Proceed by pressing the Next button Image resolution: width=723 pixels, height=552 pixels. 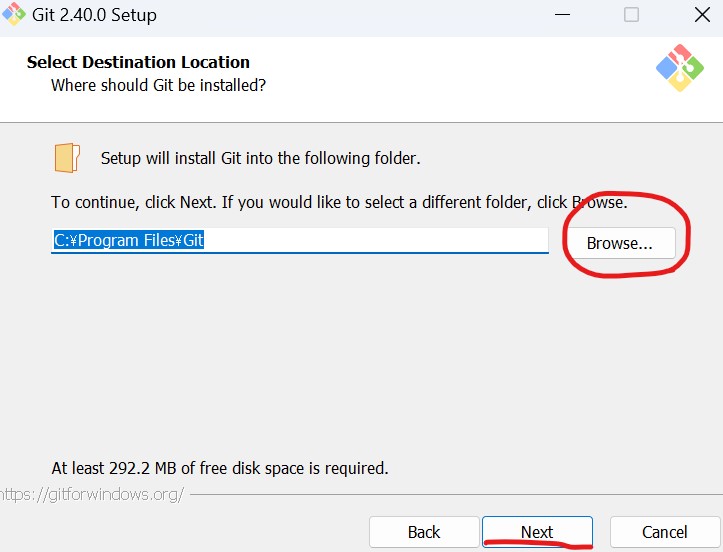click(537, 532)
